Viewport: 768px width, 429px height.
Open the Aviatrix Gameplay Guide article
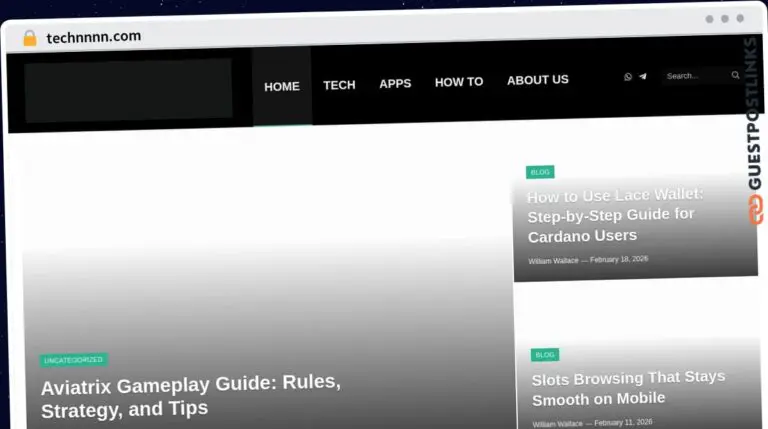point(190,395)
